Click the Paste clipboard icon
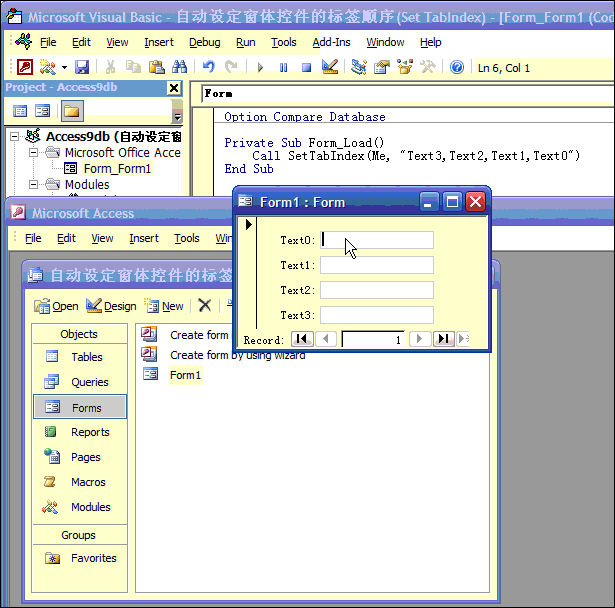Screen dimensions: 615x608 (x=156, y=67)
